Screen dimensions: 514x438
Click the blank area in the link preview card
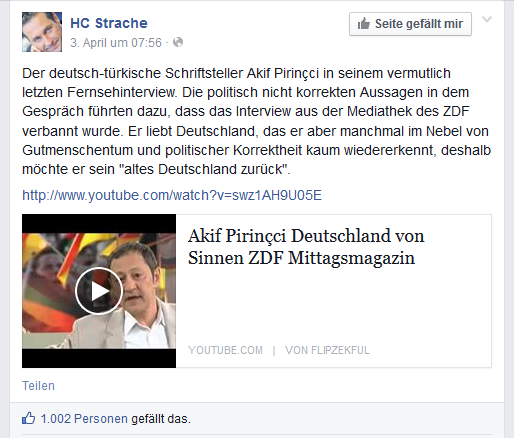point(333,307)
